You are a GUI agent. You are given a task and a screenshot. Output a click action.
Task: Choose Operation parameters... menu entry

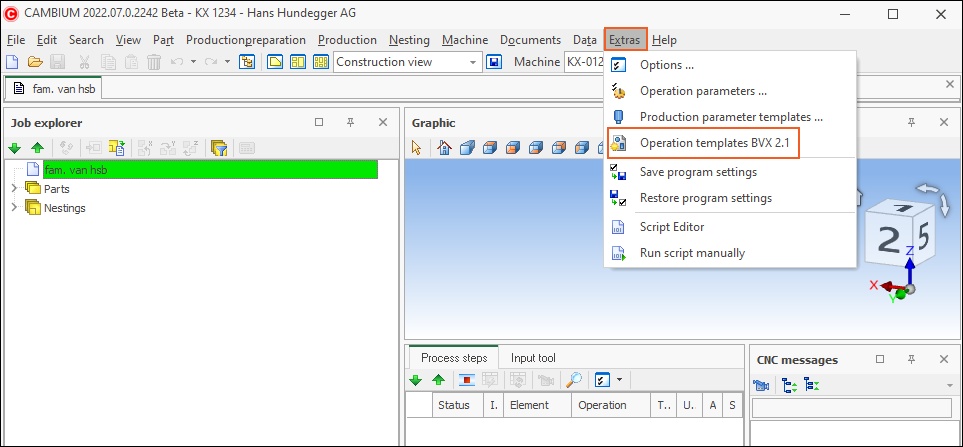(730, 91)
